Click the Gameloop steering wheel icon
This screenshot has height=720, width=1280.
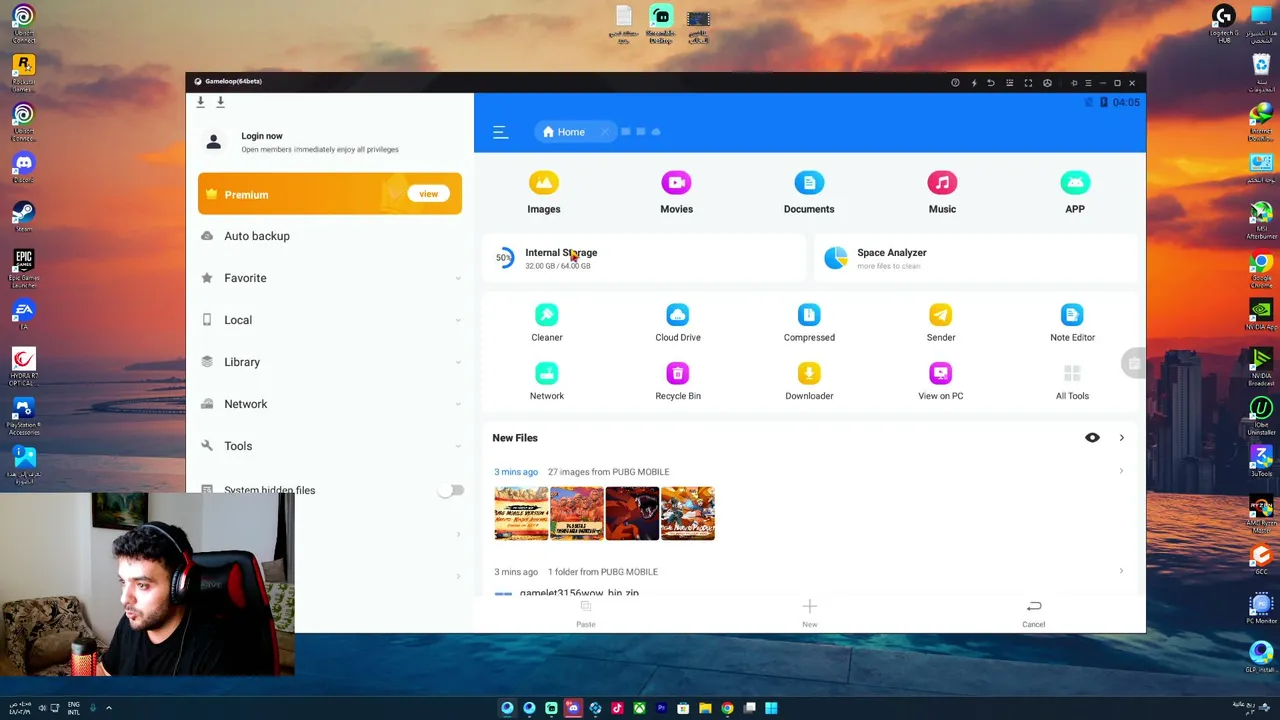point(1047,83)
